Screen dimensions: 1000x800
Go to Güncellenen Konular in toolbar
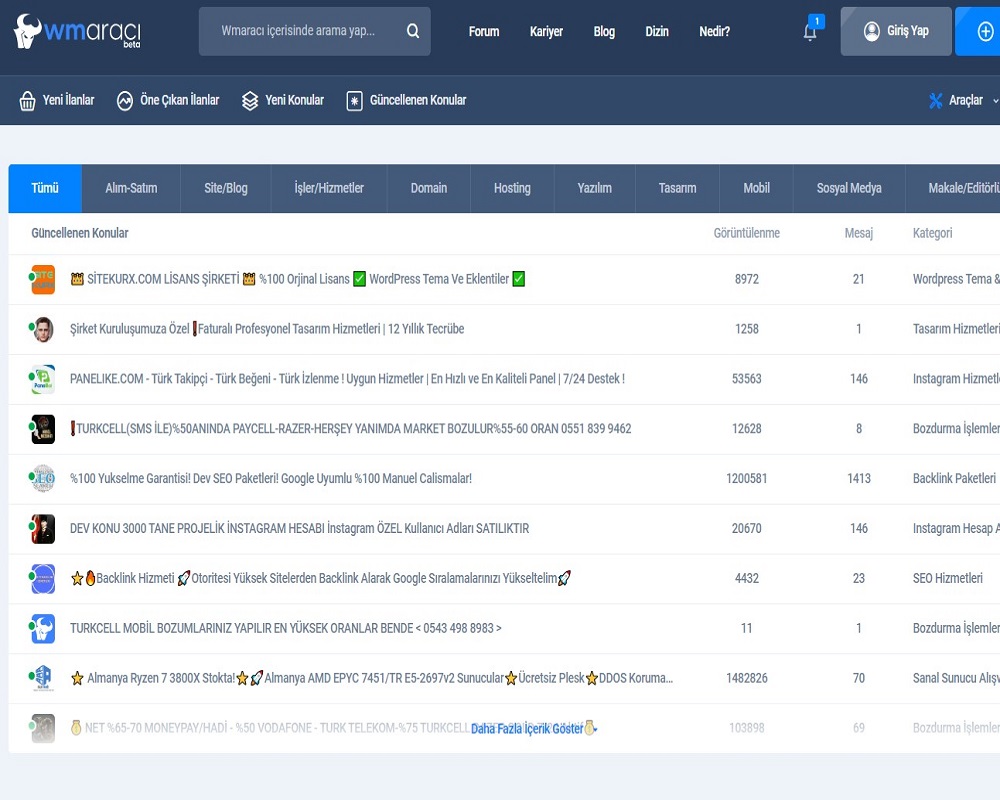418,101
